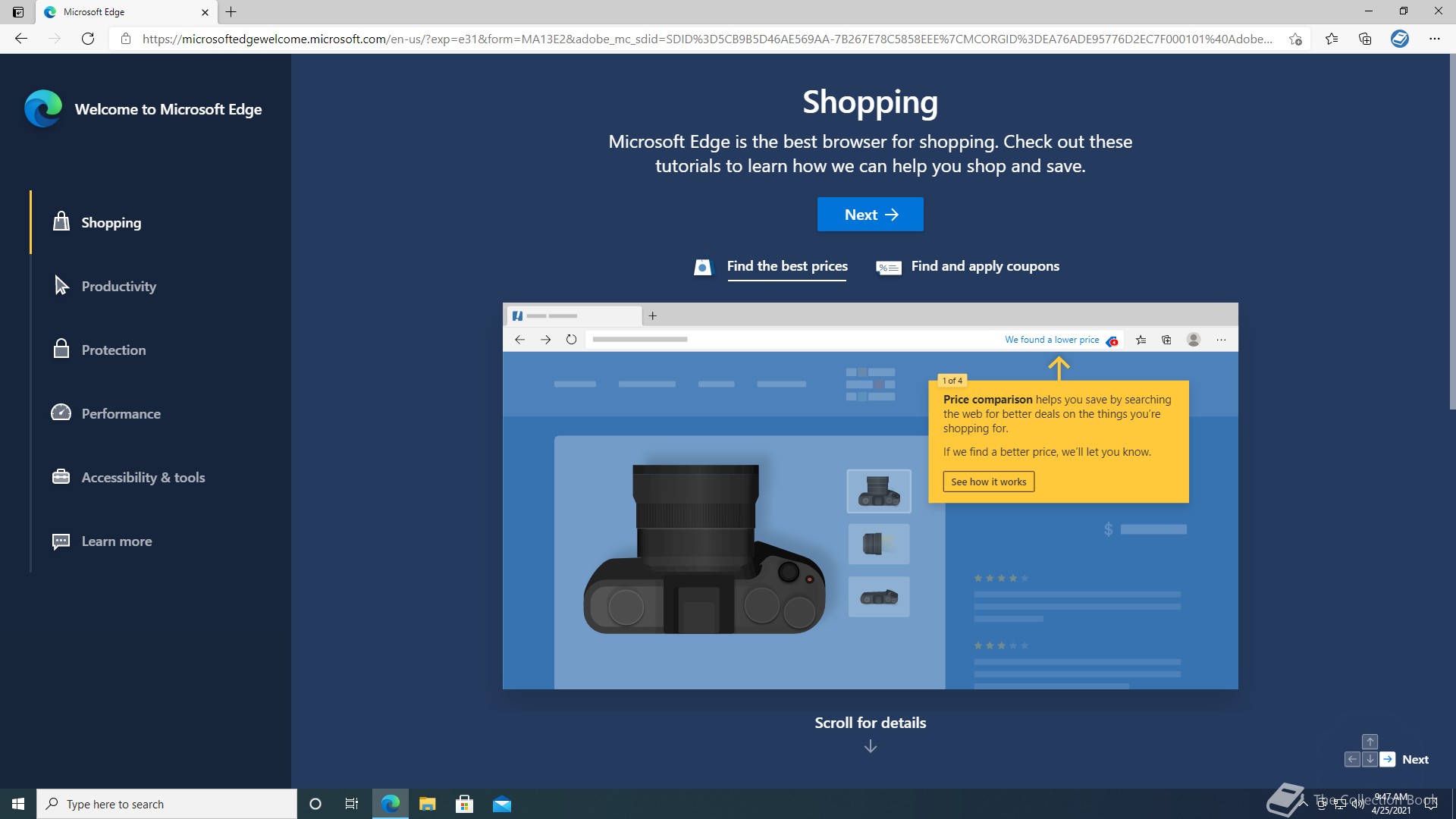Image resolution: width=1456 pixels, height=819 pixels.
Task: Click the Productivity cursor icon
Action: [x=61, y=285]
